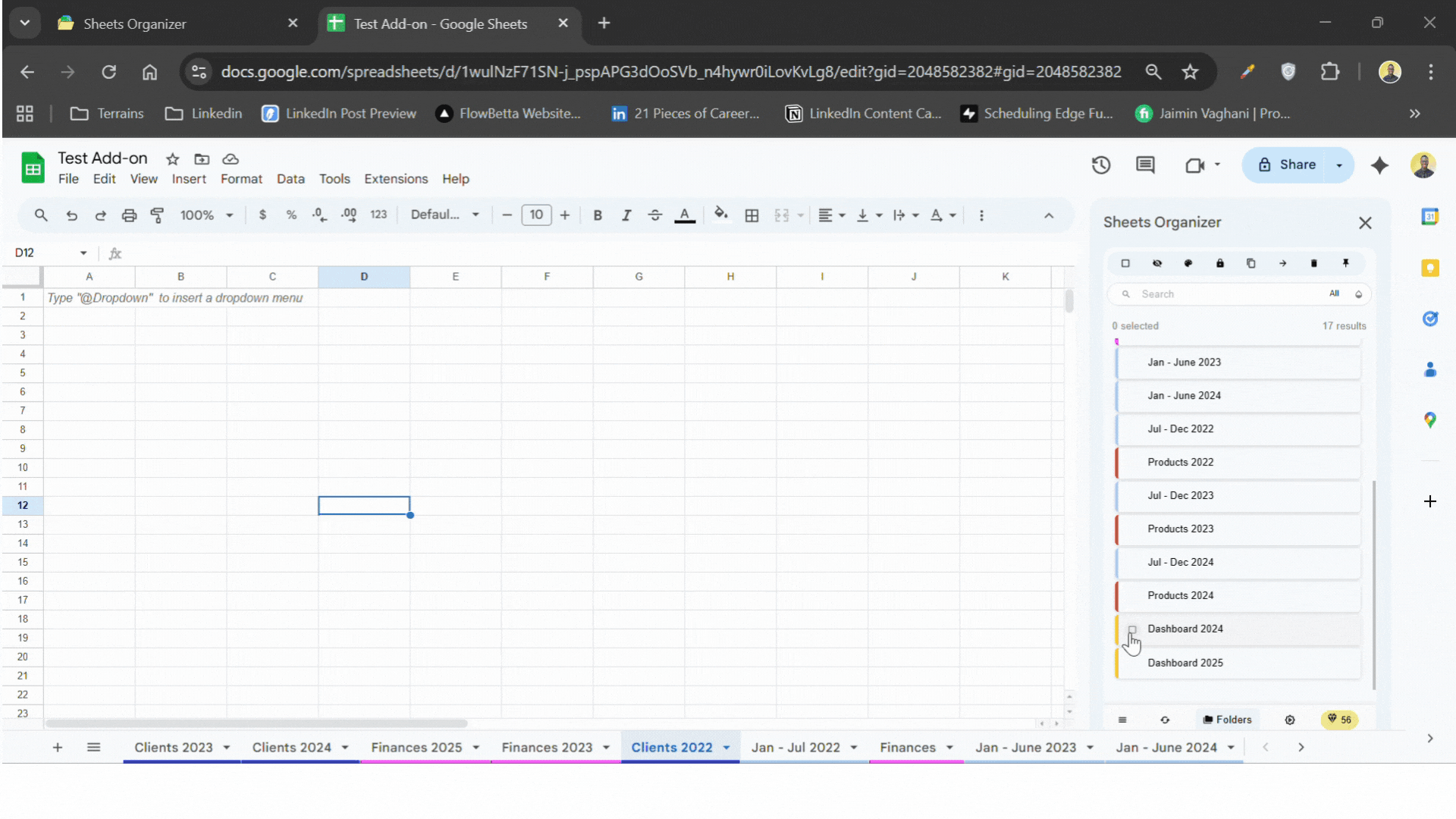The height and width of the screenshot is (819, 1456).
Task: Click the fill color swatch tool
Action: tap(720, 215)
